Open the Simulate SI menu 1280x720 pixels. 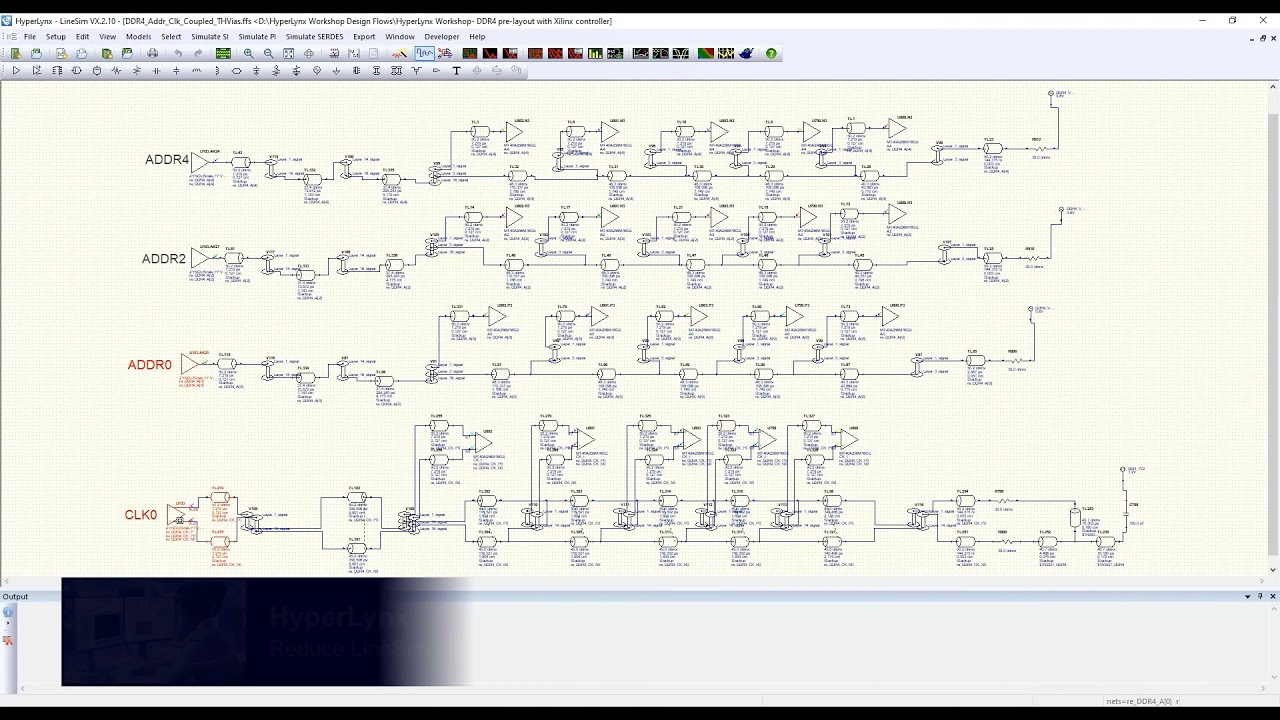(210, 37)
